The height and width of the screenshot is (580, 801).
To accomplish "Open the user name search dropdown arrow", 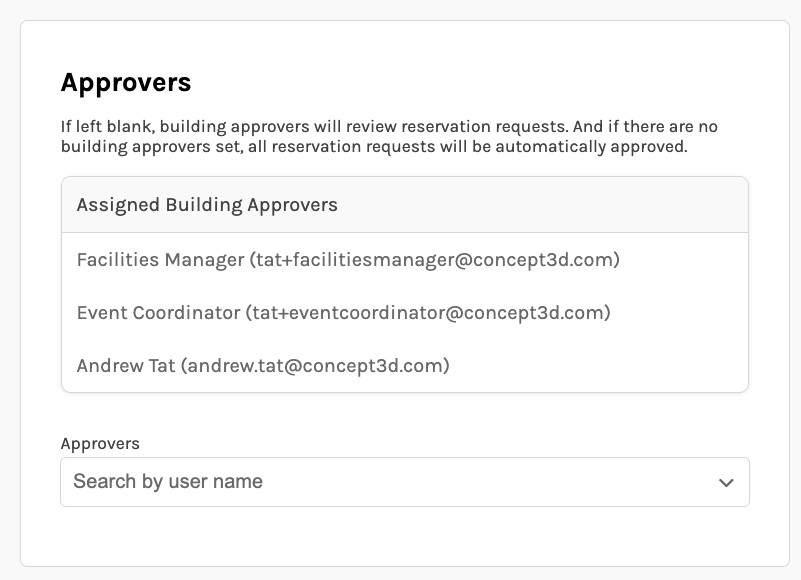I will (726, 483).
